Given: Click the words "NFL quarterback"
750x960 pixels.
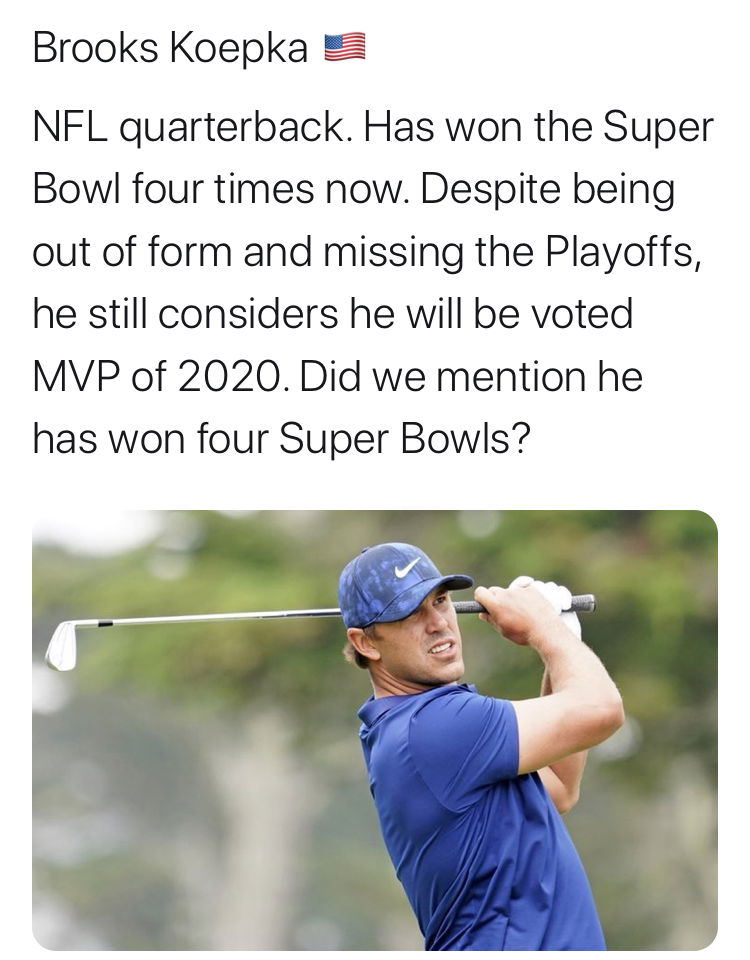Looking at the screenshot, I should point(190,128).
